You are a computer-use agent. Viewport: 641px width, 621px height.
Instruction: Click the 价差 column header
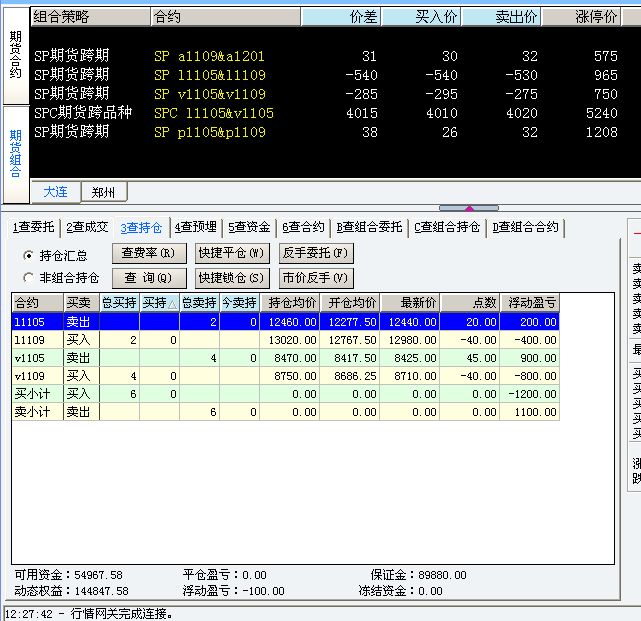point(341,17)
